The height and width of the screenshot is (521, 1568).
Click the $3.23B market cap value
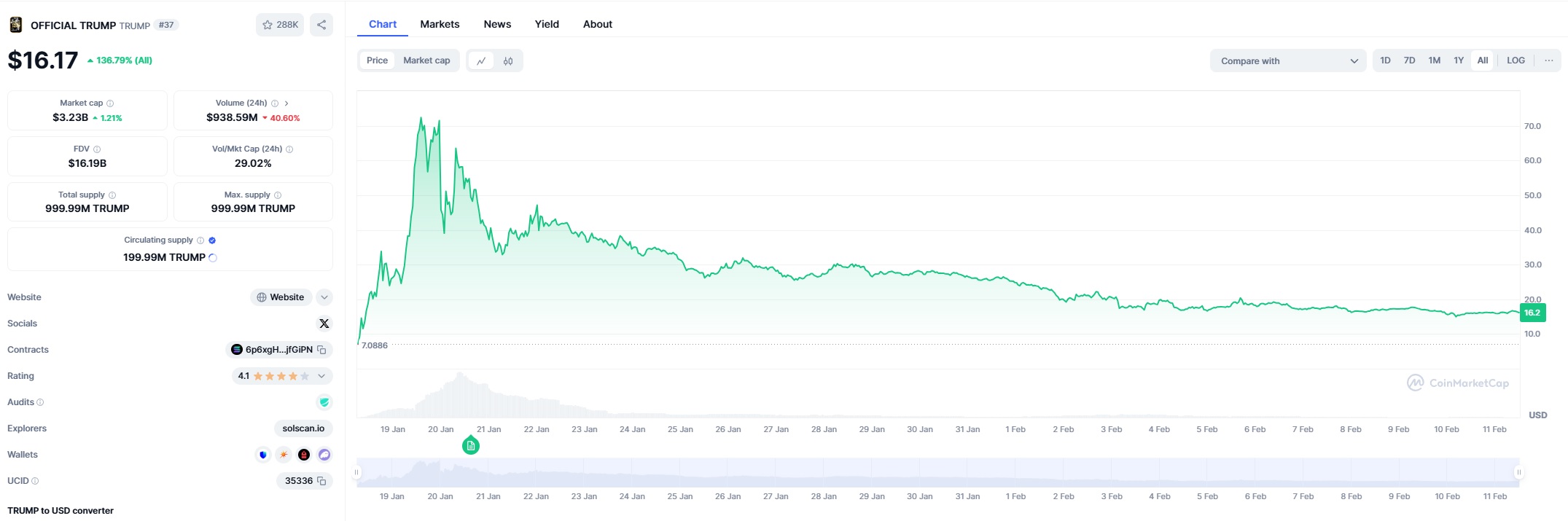pyautogui.click(x=70, y=117)
